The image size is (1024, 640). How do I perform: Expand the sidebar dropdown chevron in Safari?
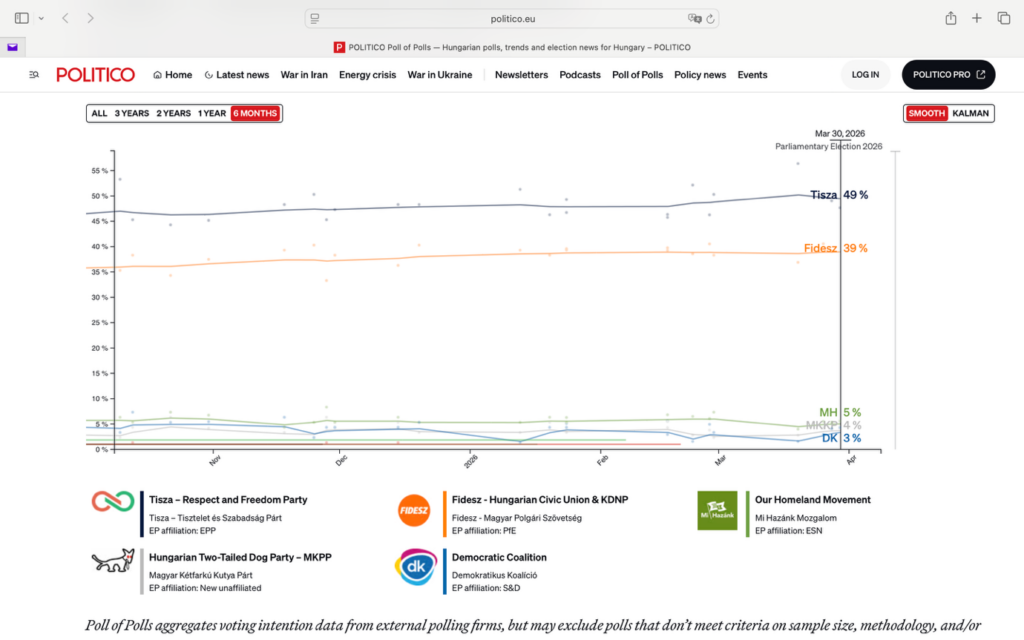[39, 18]
